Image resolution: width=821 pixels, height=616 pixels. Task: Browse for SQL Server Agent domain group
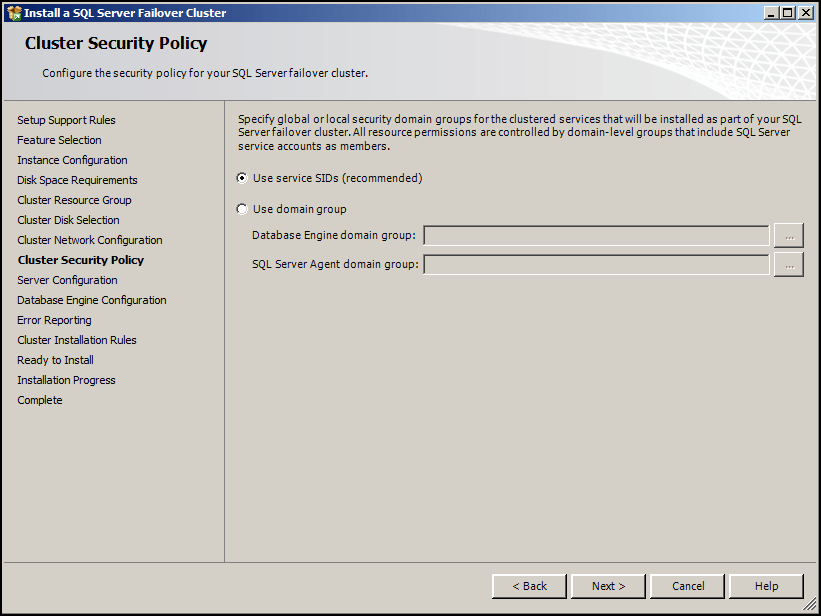point(789,264)
